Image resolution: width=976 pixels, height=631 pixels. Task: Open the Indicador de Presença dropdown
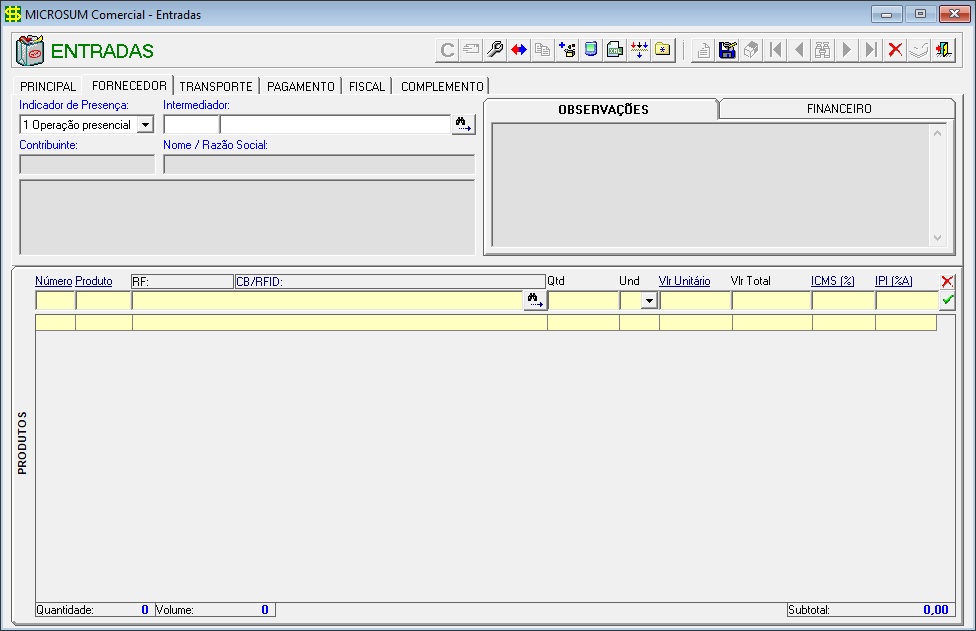(x=145, y=125)
